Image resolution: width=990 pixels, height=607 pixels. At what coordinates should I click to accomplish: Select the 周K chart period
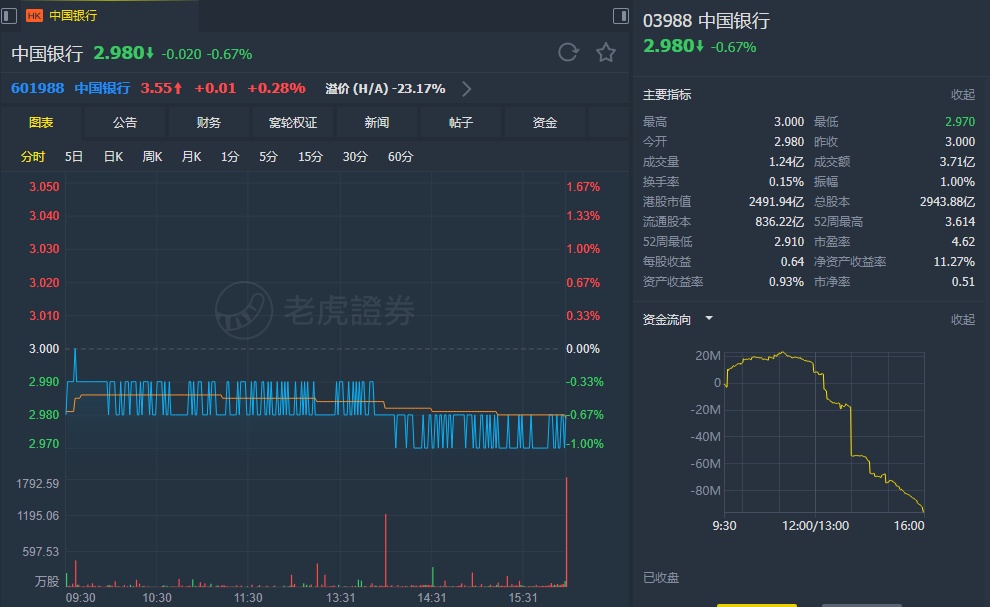(x=152, y=157)
